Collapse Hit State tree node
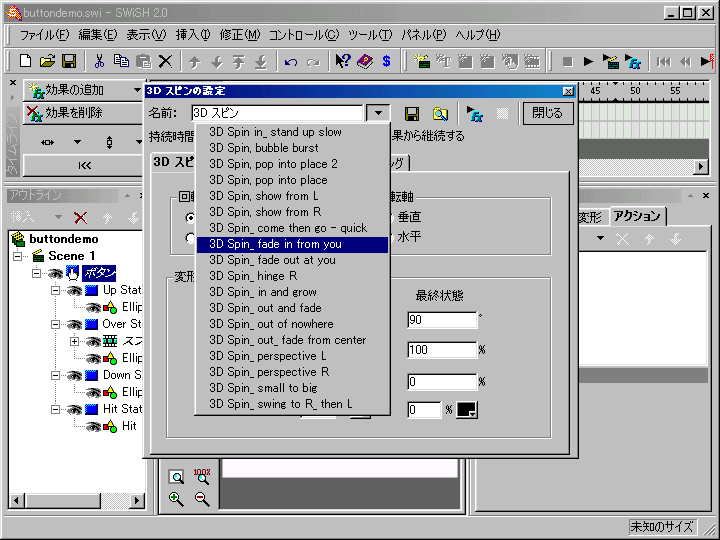The image size is (720, 540). (x=55, y=409)
